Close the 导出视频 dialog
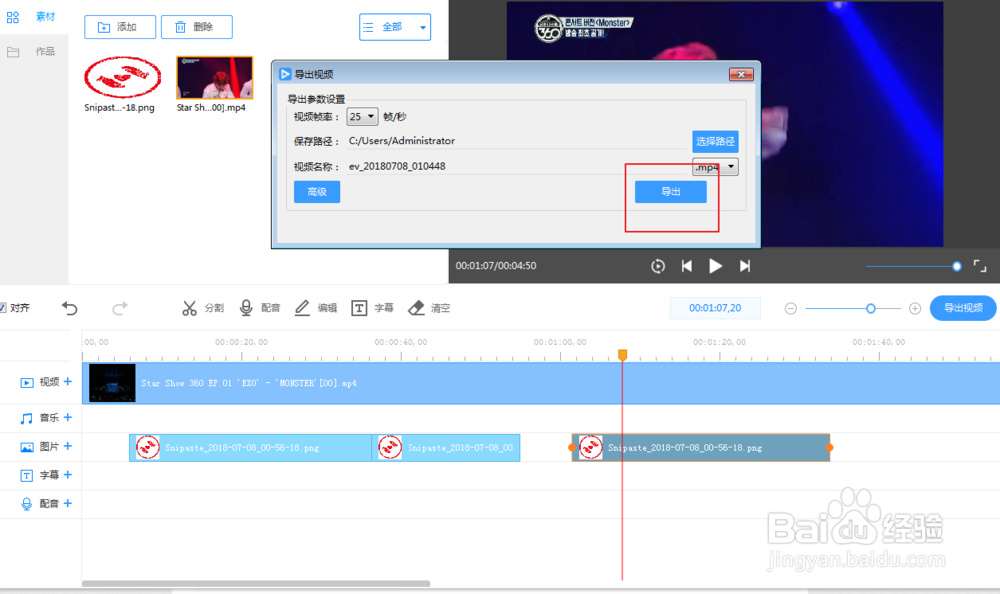The image size is (1000, 594). [741, 75]
